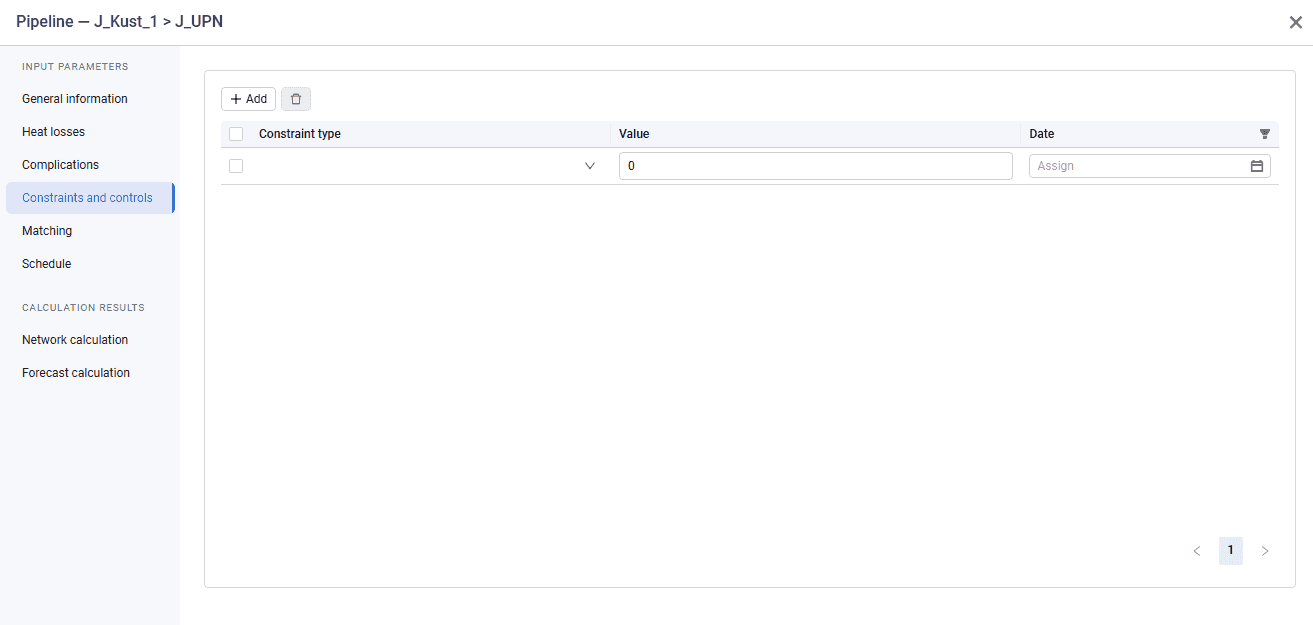This screenshot has width=1313, height=625.
Task: Select Constraints and controls section
Action: click(x=89, y=198)
